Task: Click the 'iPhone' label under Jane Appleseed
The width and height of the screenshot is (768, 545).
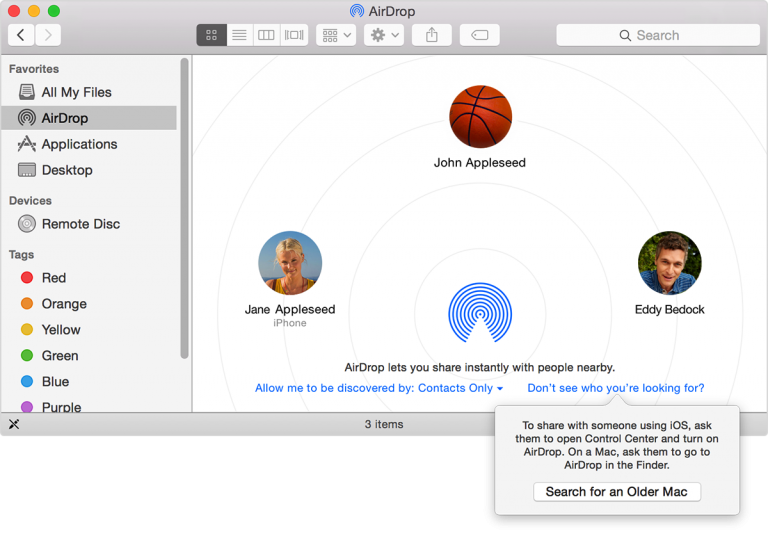Action: click(x=290, y=323)
